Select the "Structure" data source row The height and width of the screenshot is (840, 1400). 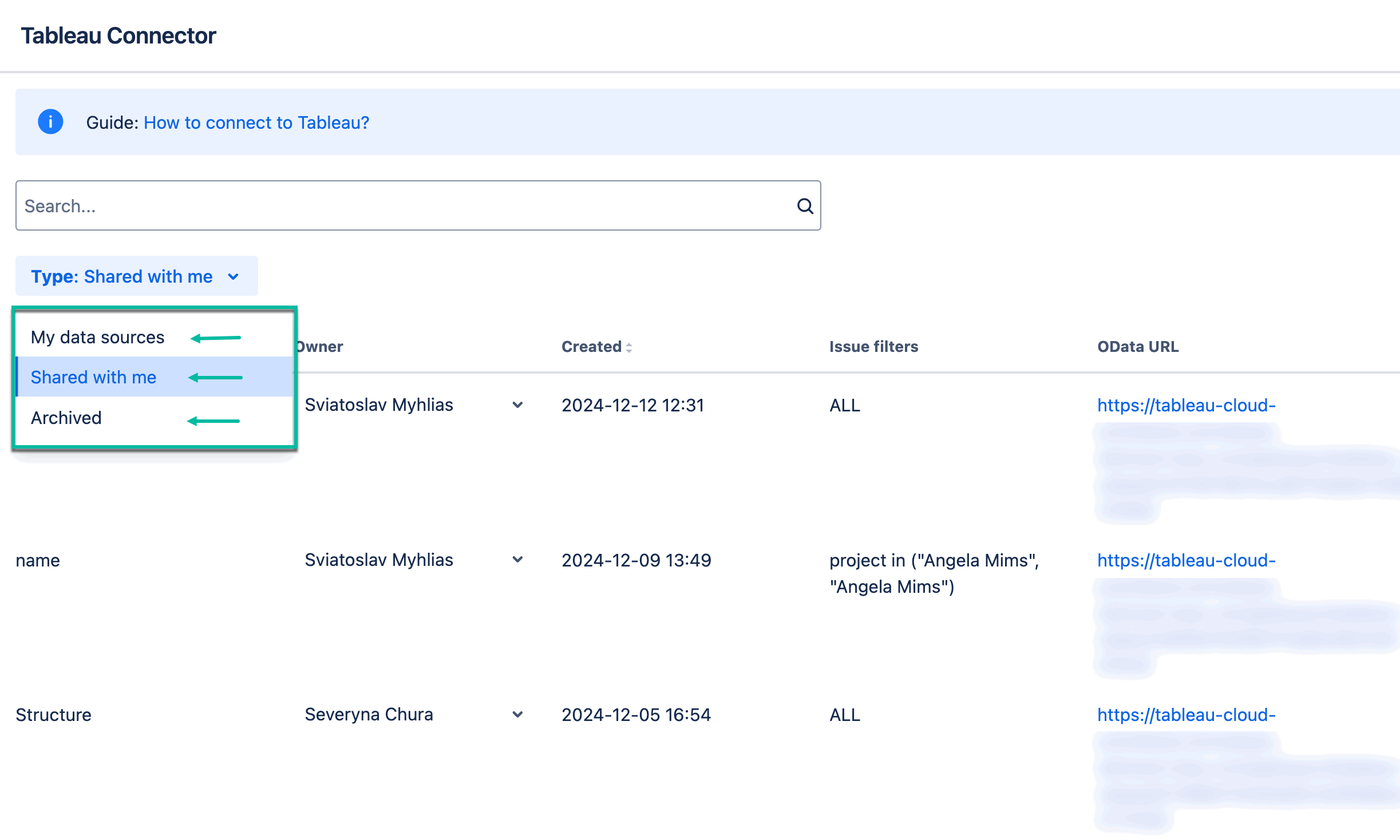point(53,715)
